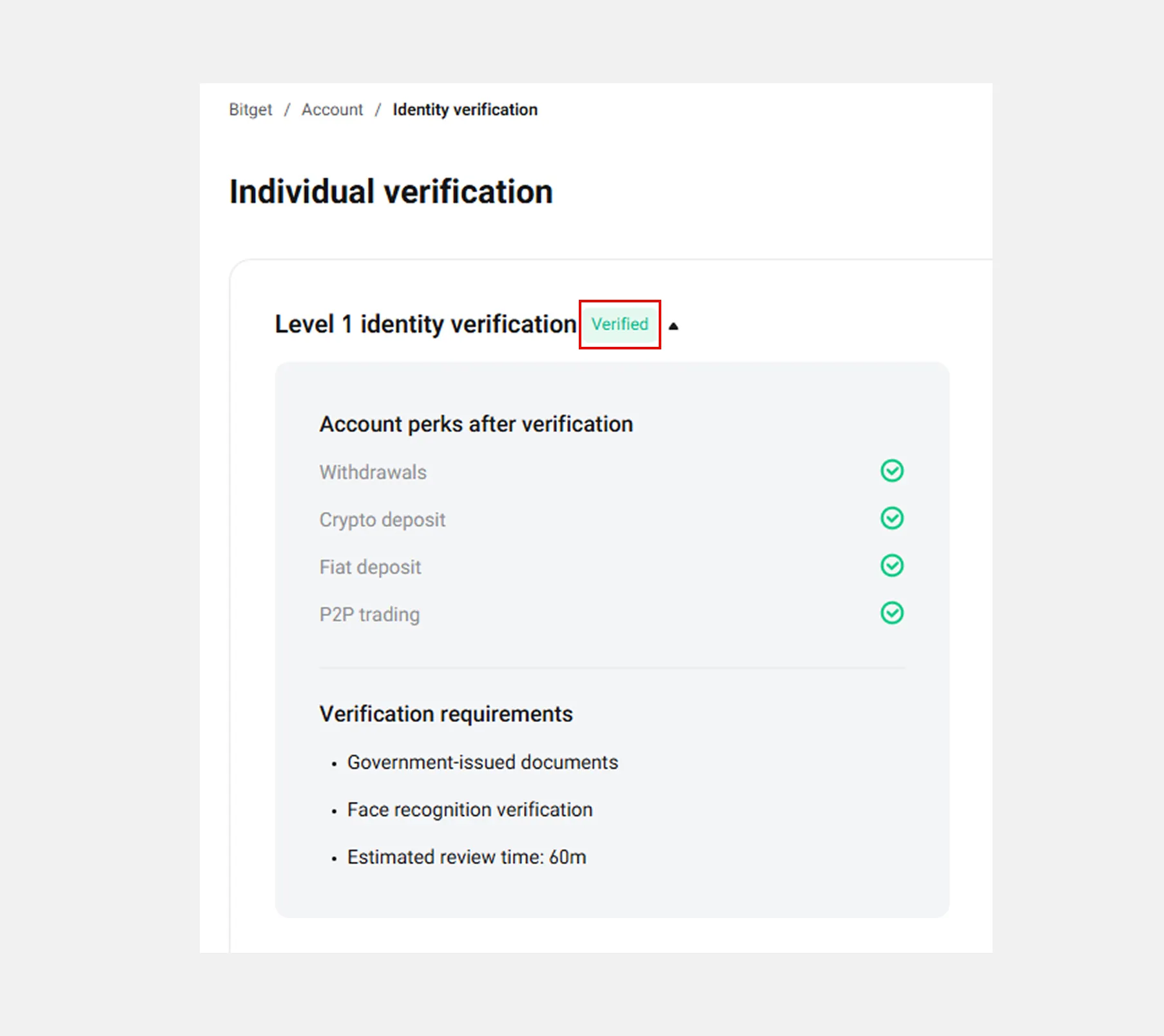Image resolution: width=1164 pixels, height=1036 pixels.
Task: Click the P2P trading green checkmark icon
Action: (x=892, y=613)
